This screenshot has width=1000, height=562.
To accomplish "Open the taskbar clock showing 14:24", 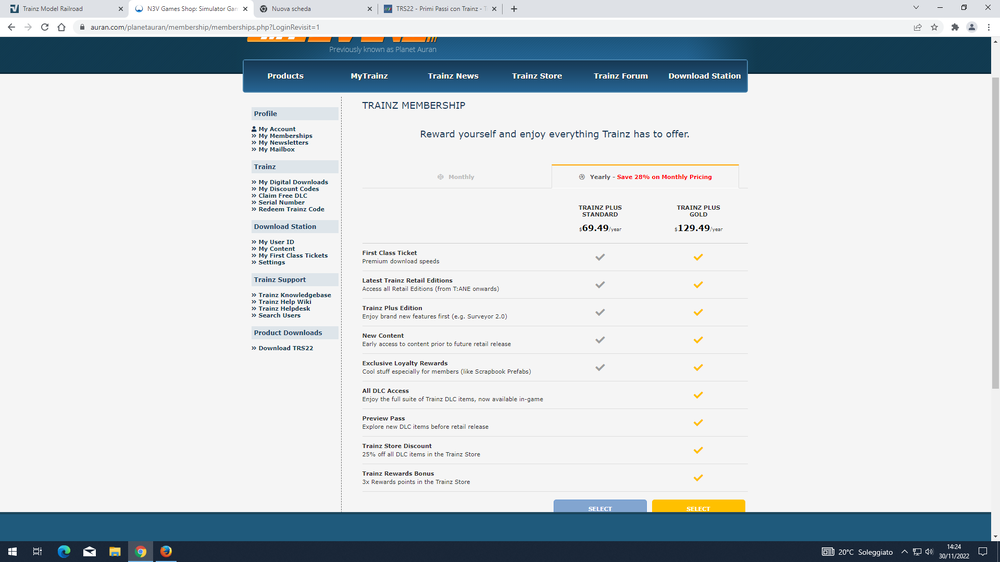I will point(953,552).
